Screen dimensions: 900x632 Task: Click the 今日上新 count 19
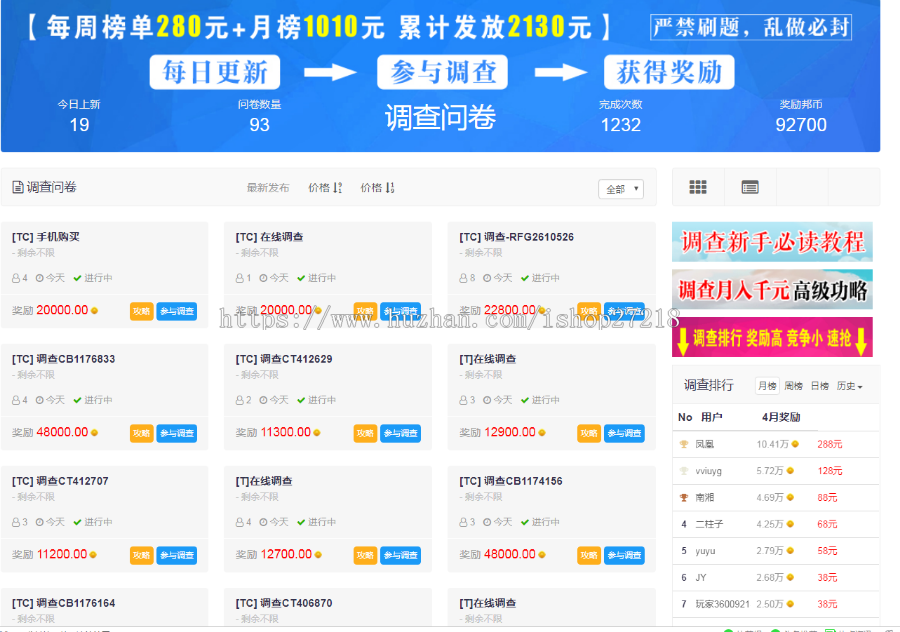click(79, 125)
